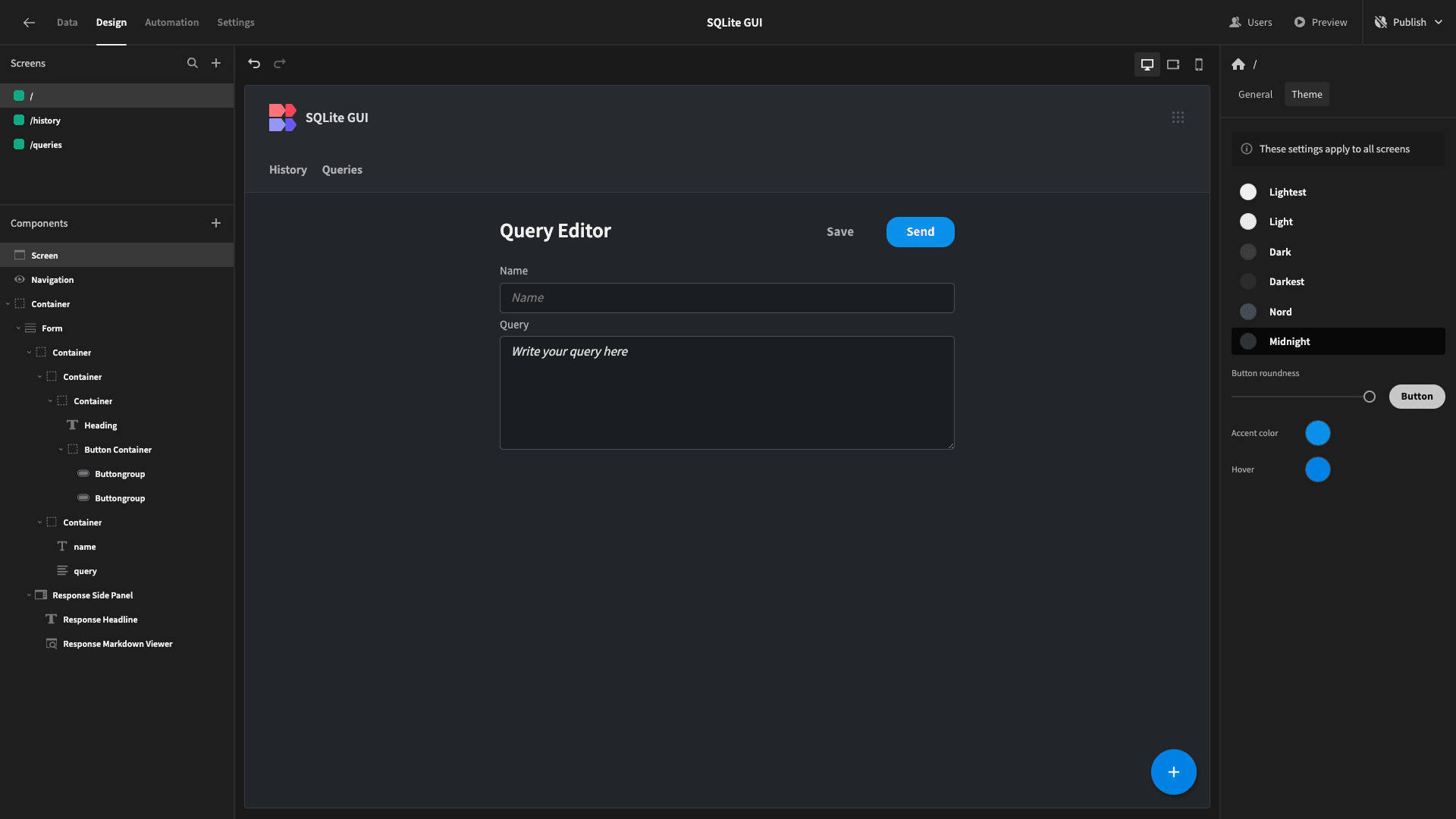Viewport: 1456px width, 819px height.
Task: Collapse the Container node holding name and query
Action: 39,522
